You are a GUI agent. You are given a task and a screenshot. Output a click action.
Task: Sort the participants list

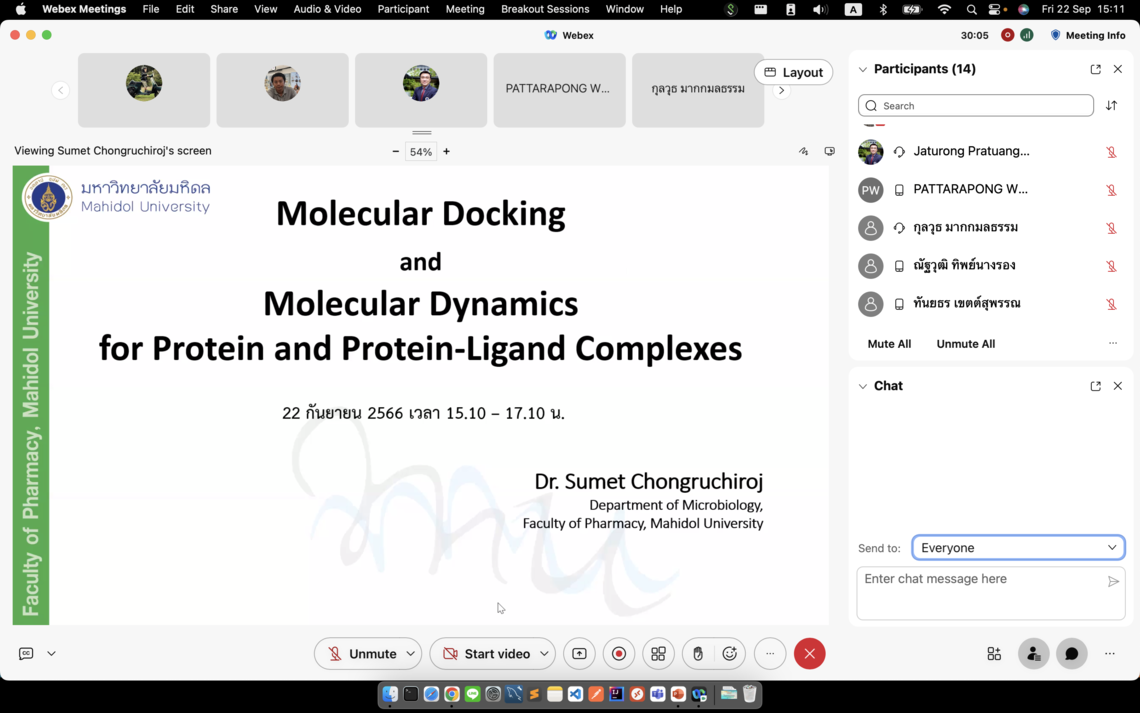[1111, 106]
